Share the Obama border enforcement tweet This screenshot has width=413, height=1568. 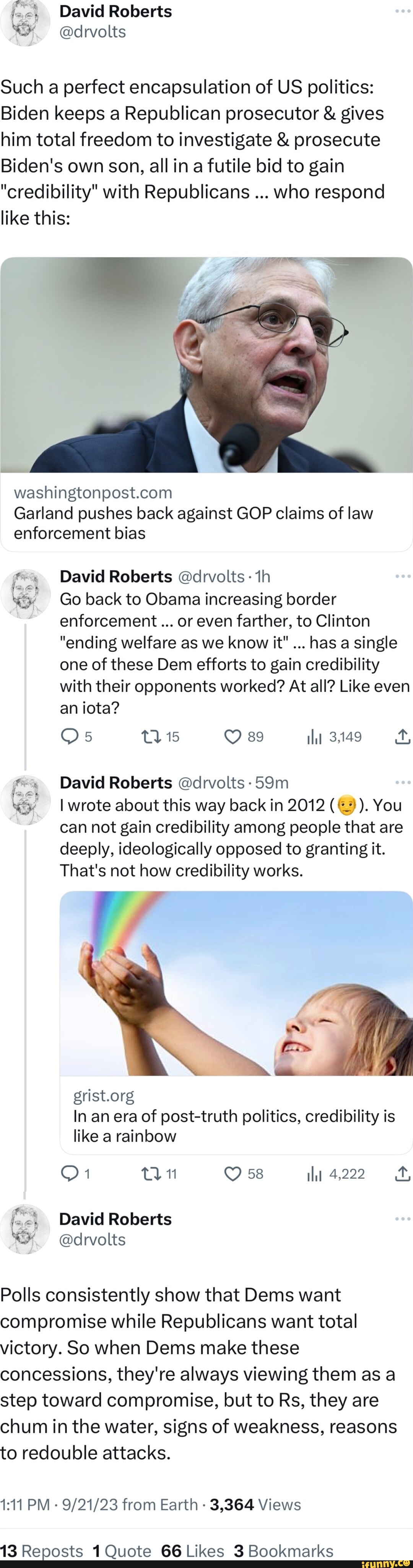click(403, 737)
